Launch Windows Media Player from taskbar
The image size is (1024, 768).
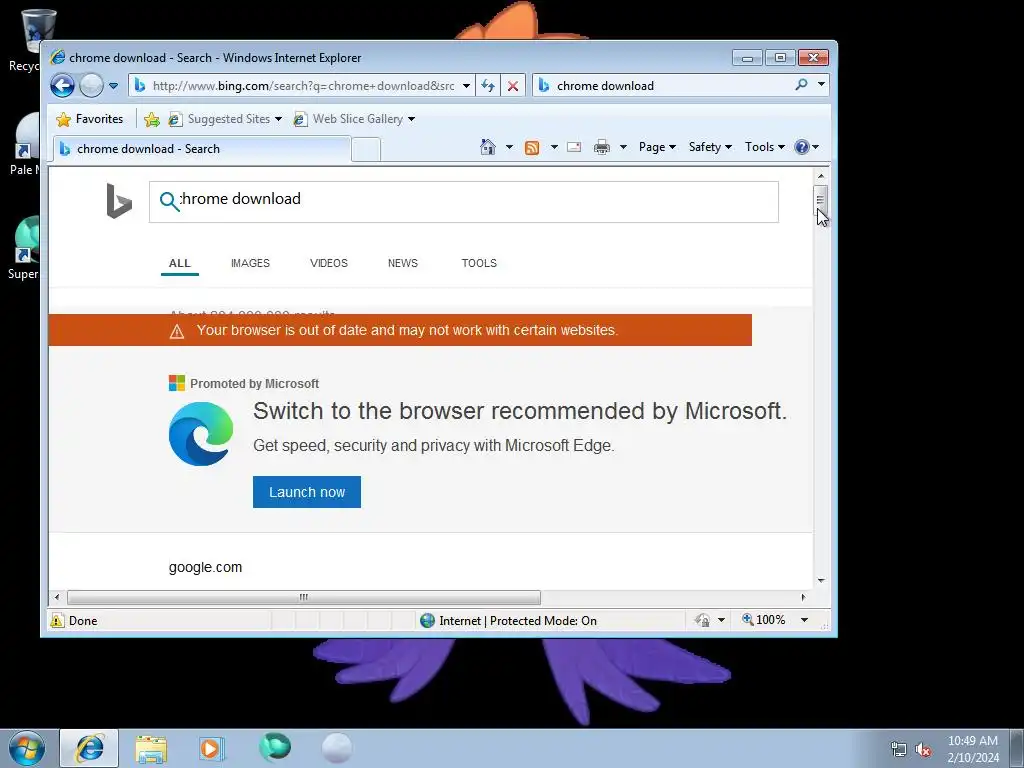coord(212,748)
